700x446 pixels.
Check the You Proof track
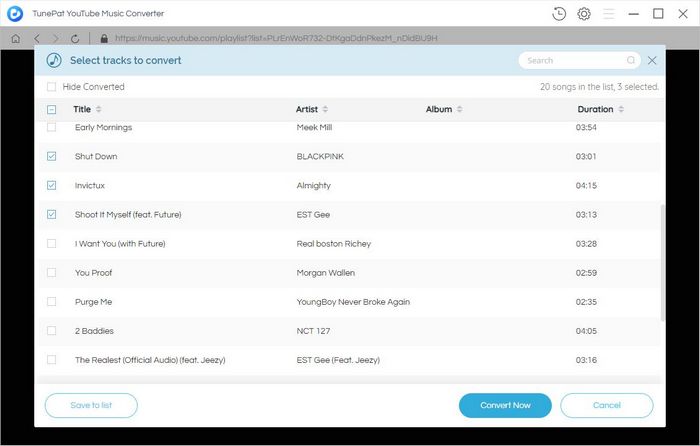(51, 272)
